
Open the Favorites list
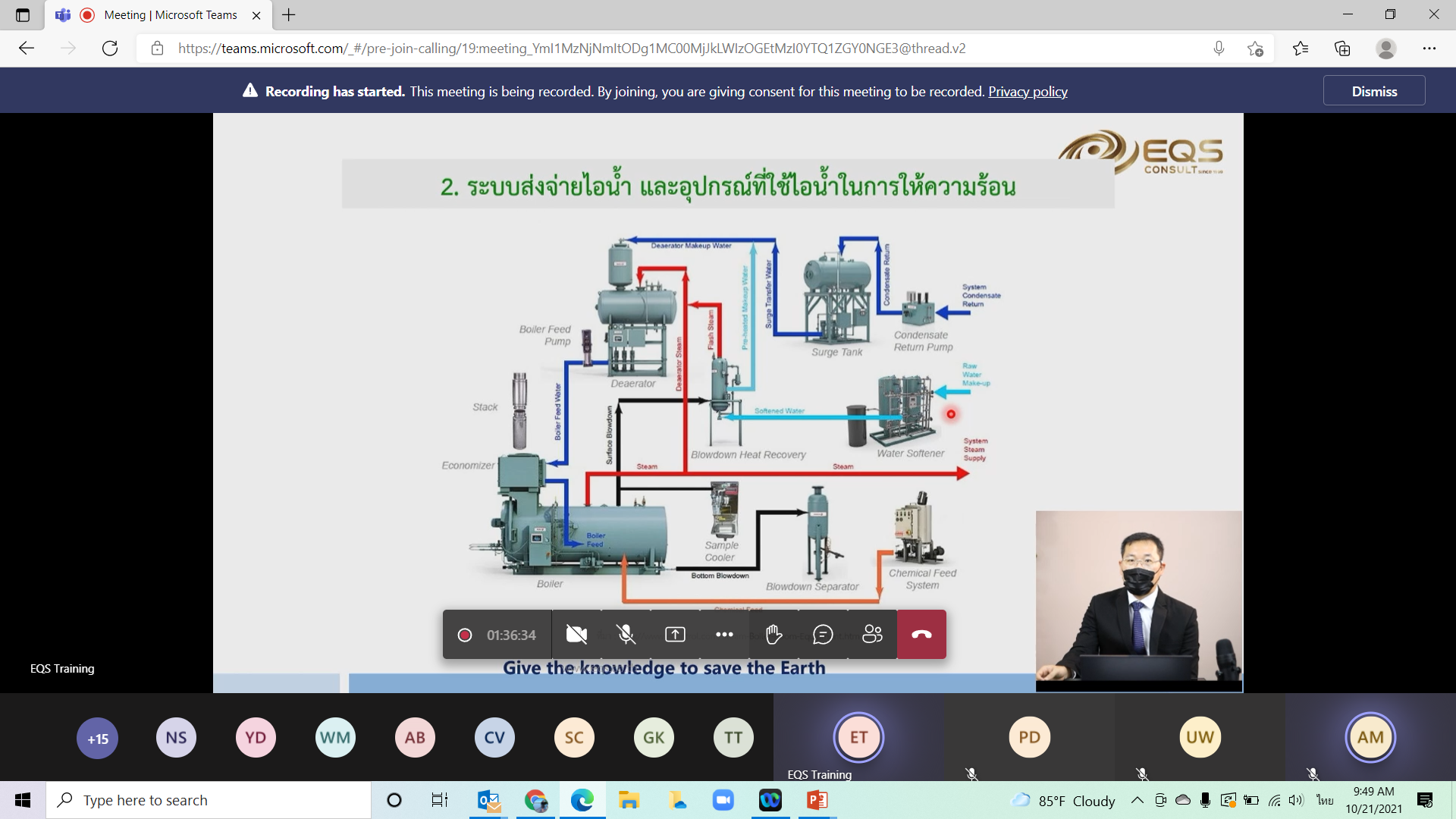coord(1301,49)
